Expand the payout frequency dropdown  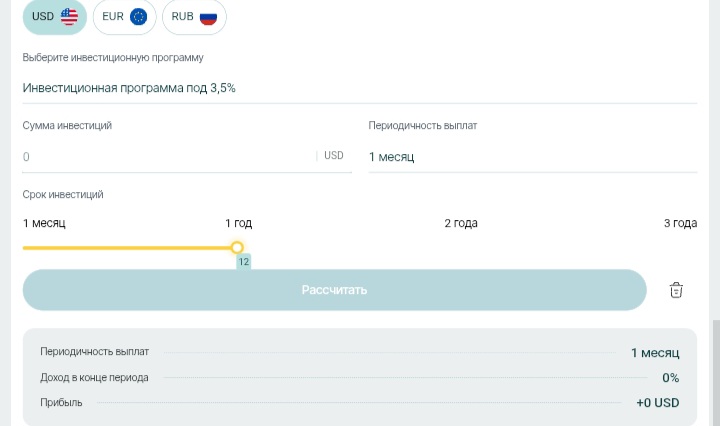[x=532, y=157]
